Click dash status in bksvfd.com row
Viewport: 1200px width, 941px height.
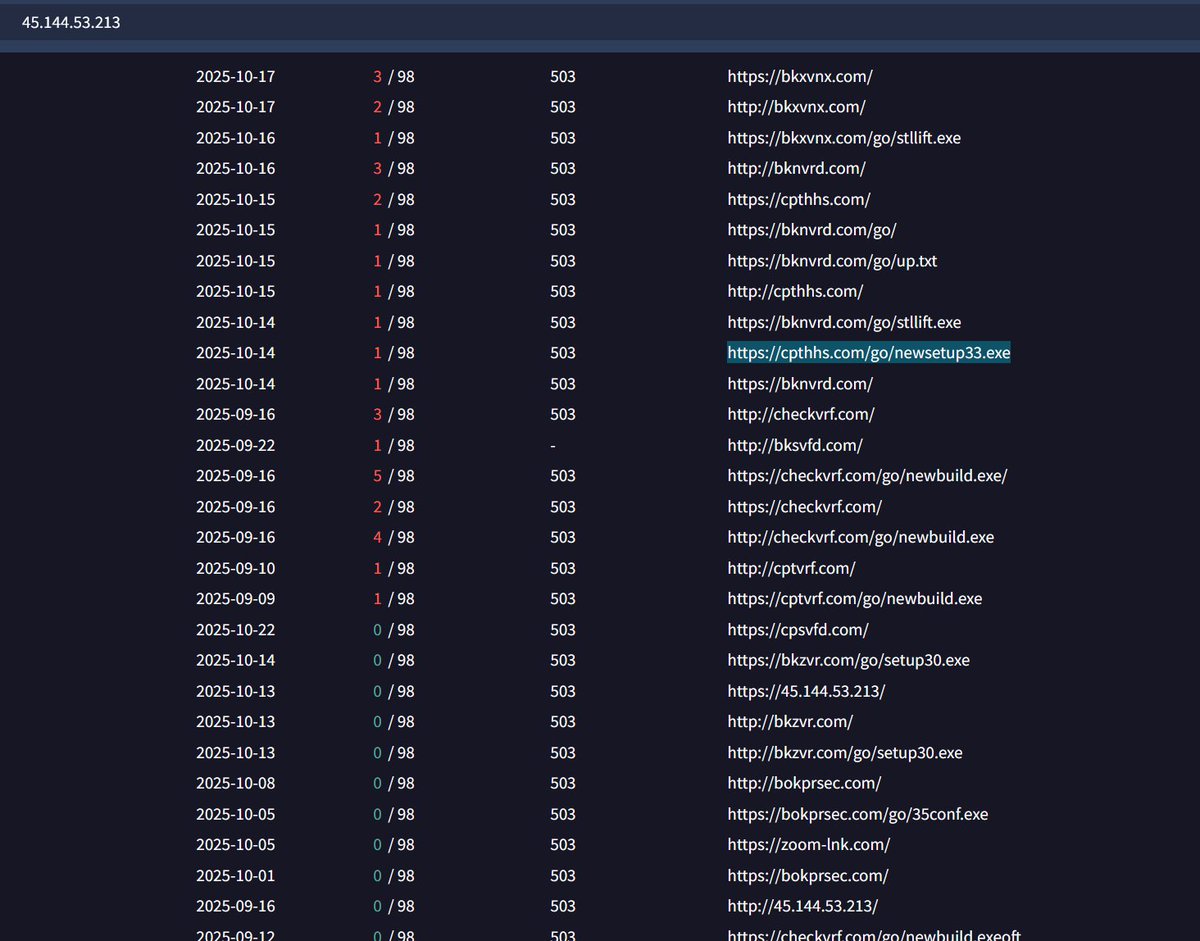[553, 445]
